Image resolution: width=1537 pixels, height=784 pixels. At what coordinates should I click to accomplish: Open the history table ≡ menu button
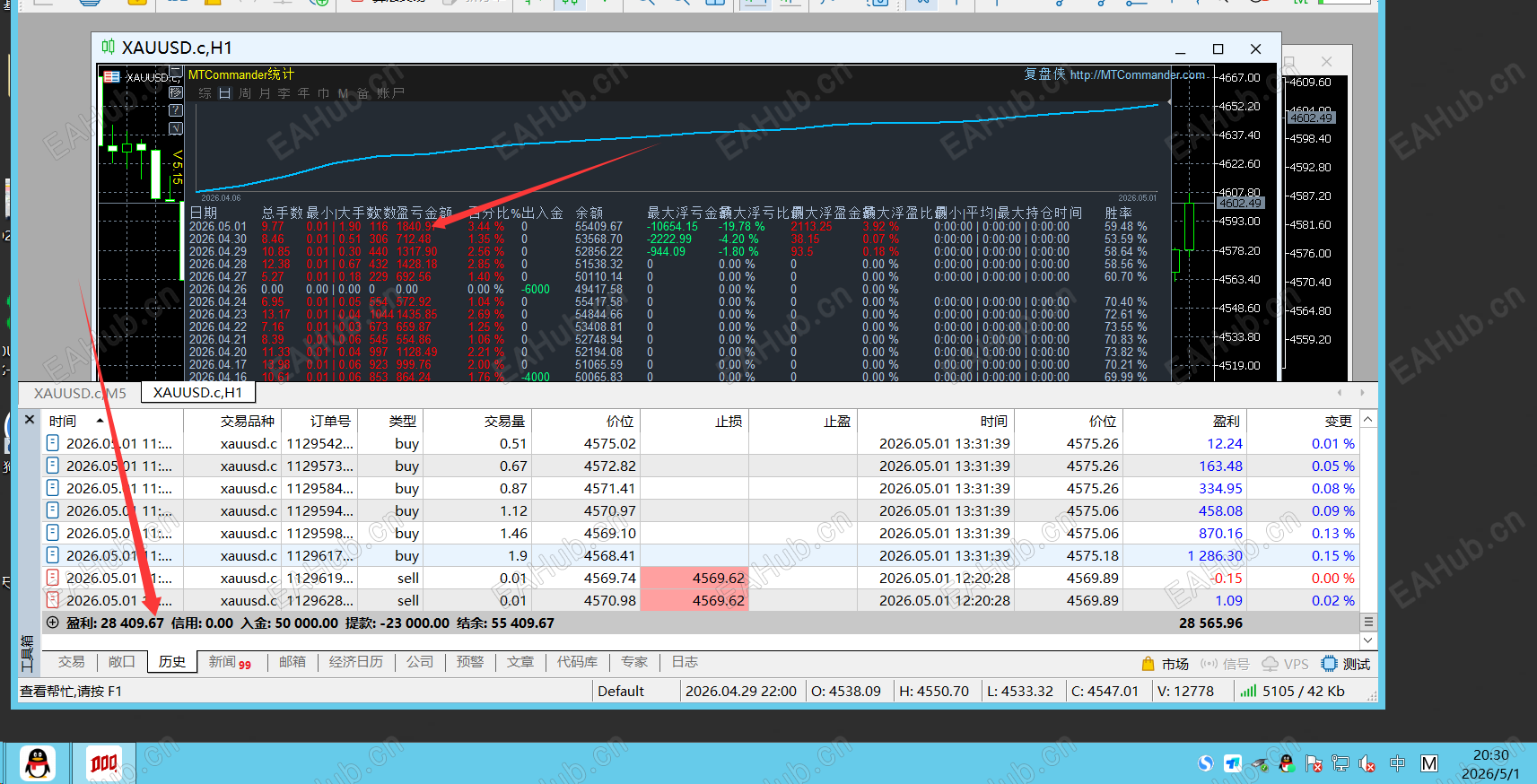pos(1368,622)
